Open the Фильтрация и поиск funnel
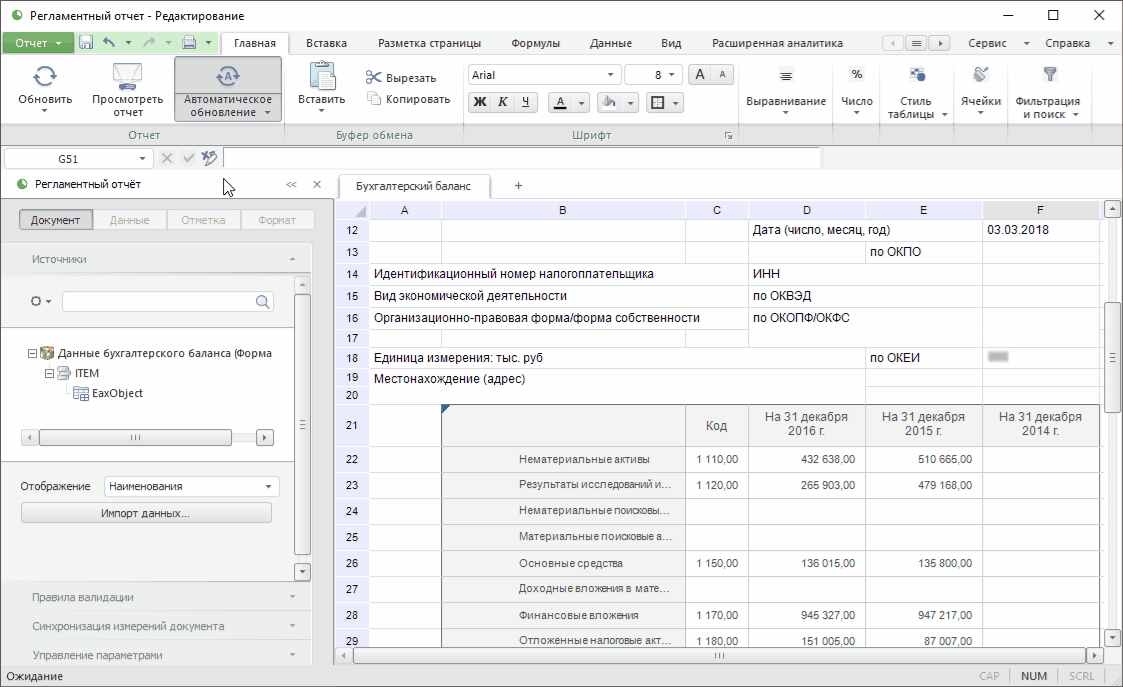Viewport: 1123px width, 687px height. [x=1049, y=74]
